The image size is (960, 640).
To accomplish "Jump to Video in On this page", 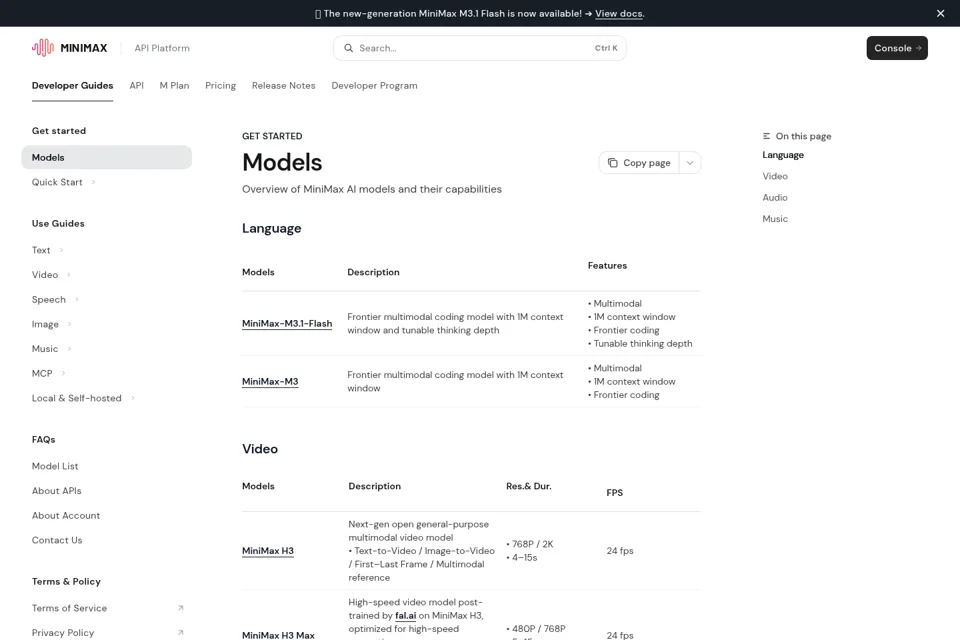I will [775, 176].
